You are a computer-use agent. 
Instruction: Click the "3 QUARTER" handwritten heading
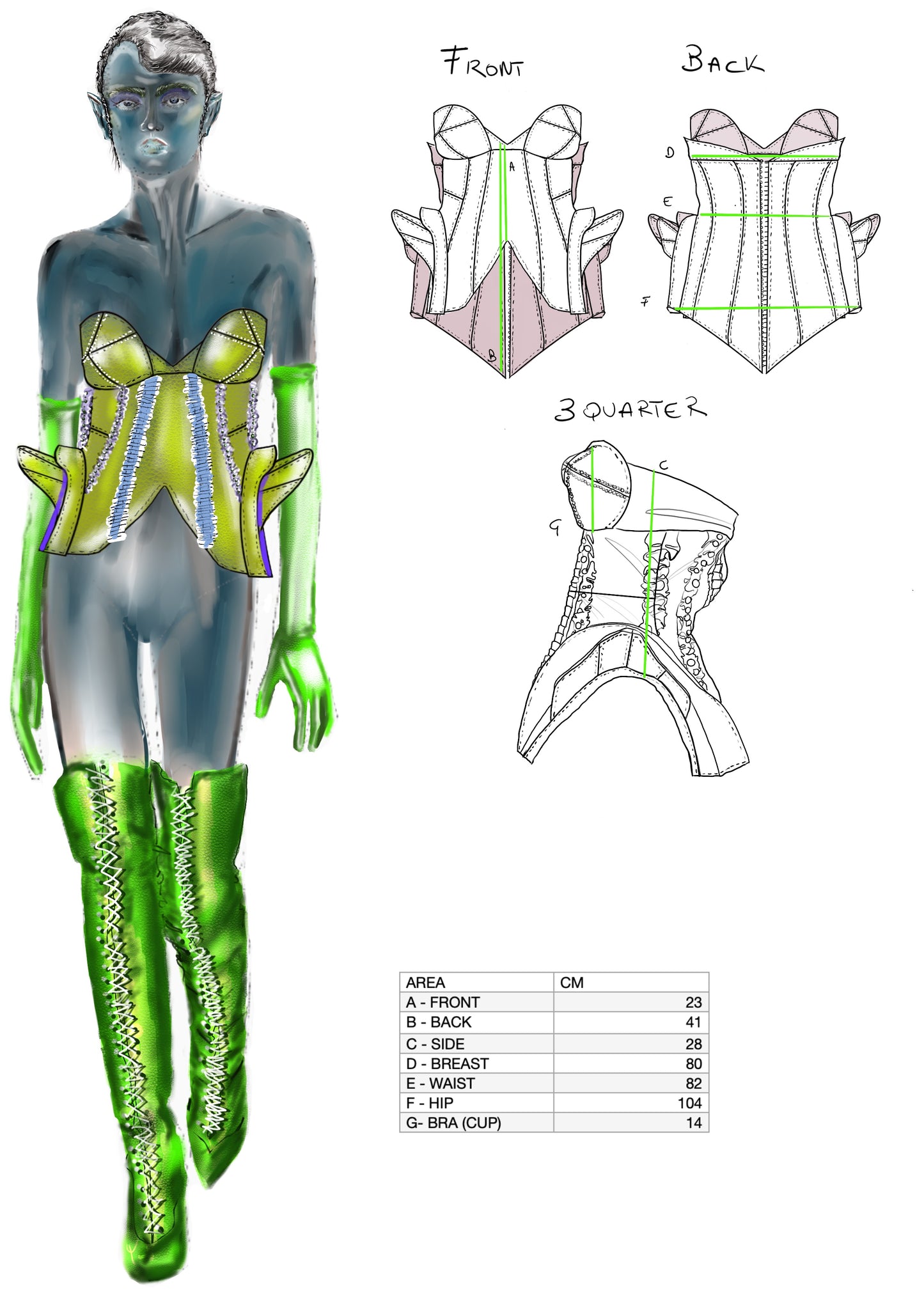tap(630, 409)
